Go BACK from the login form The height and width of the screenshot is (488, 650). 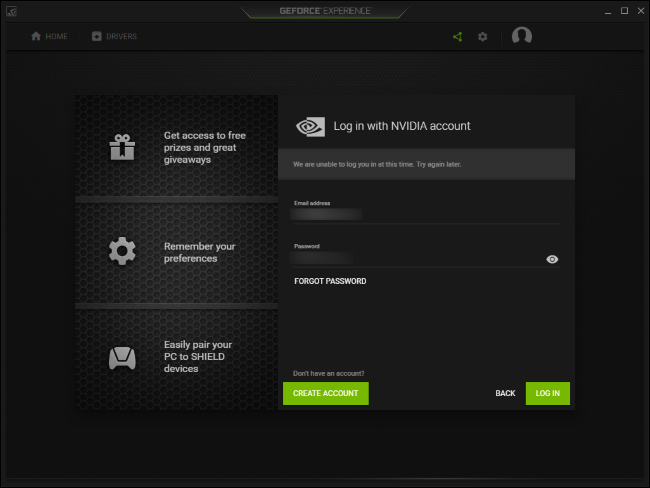(x=505, y=393)
